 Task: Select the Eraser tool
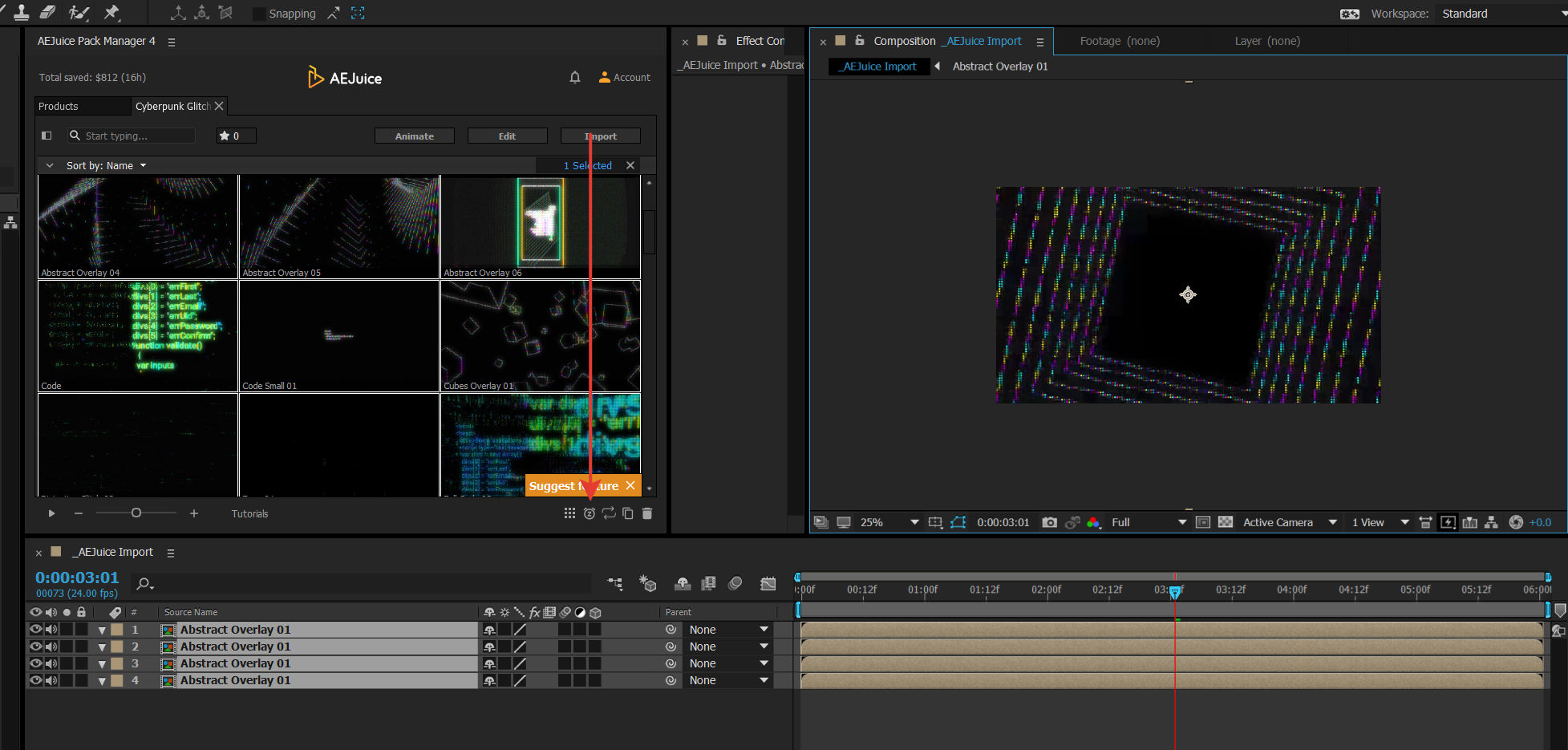point(48,12)
